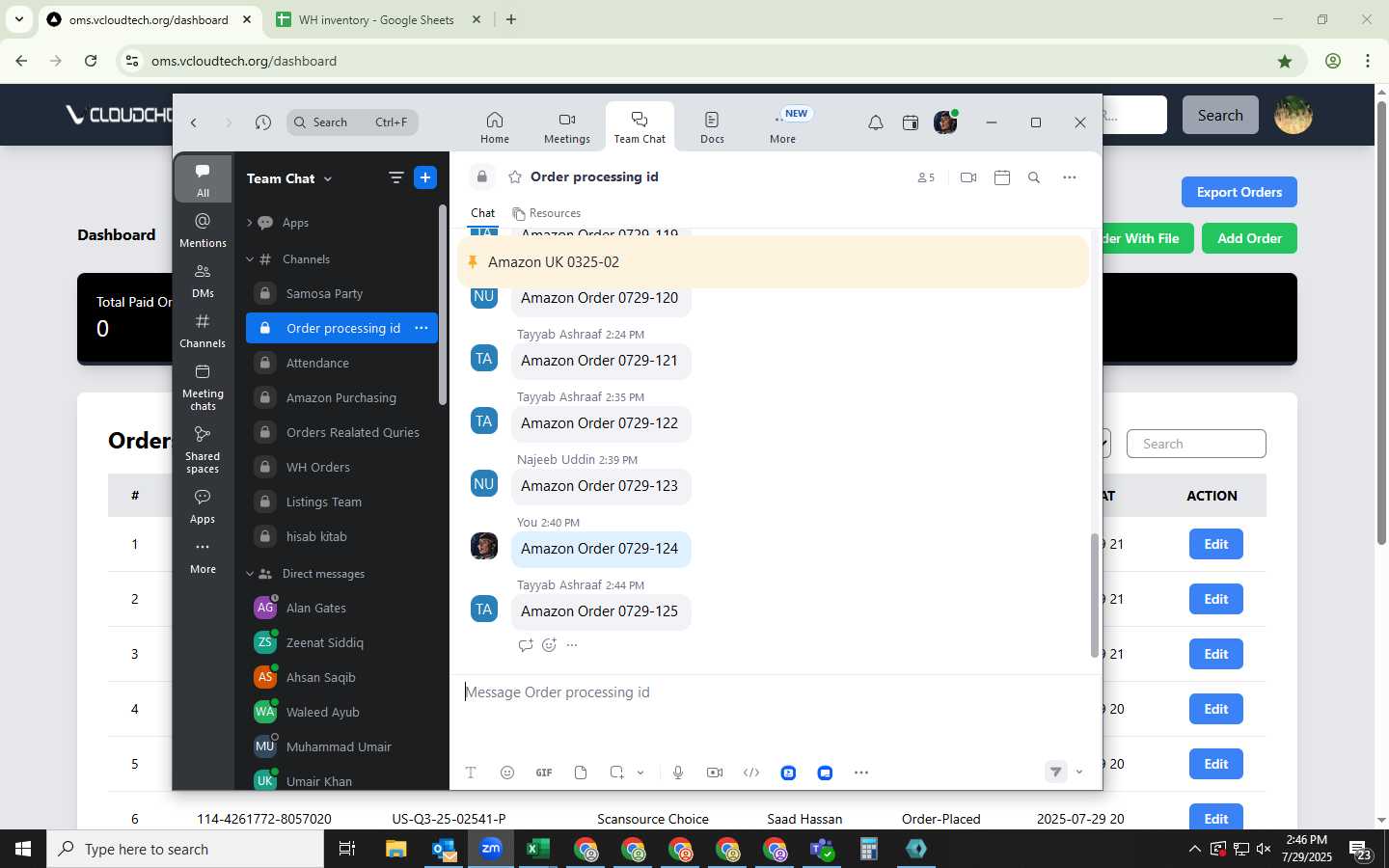Attach a file in composer
Screen dimensions: 1389x868
coord(581,773)
